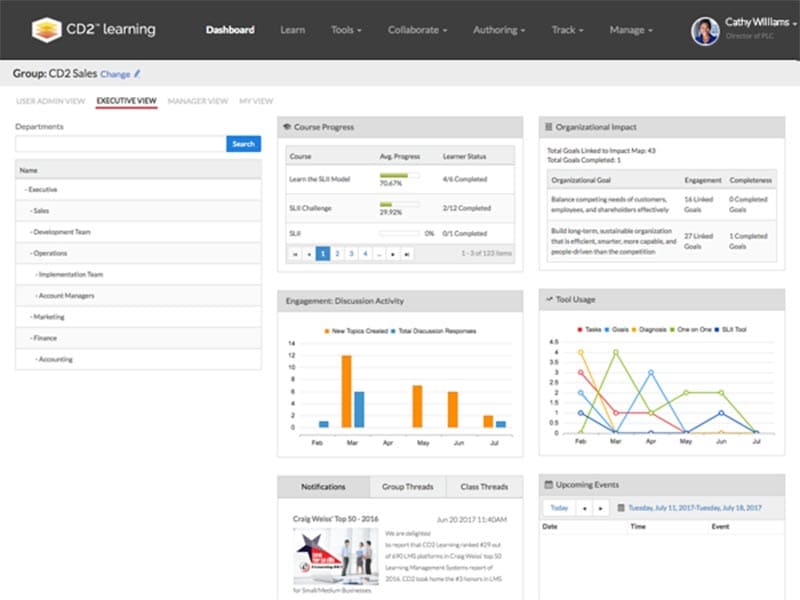Open the Authoring dropdown menu
Screen dimensions: 800x600
498,30
